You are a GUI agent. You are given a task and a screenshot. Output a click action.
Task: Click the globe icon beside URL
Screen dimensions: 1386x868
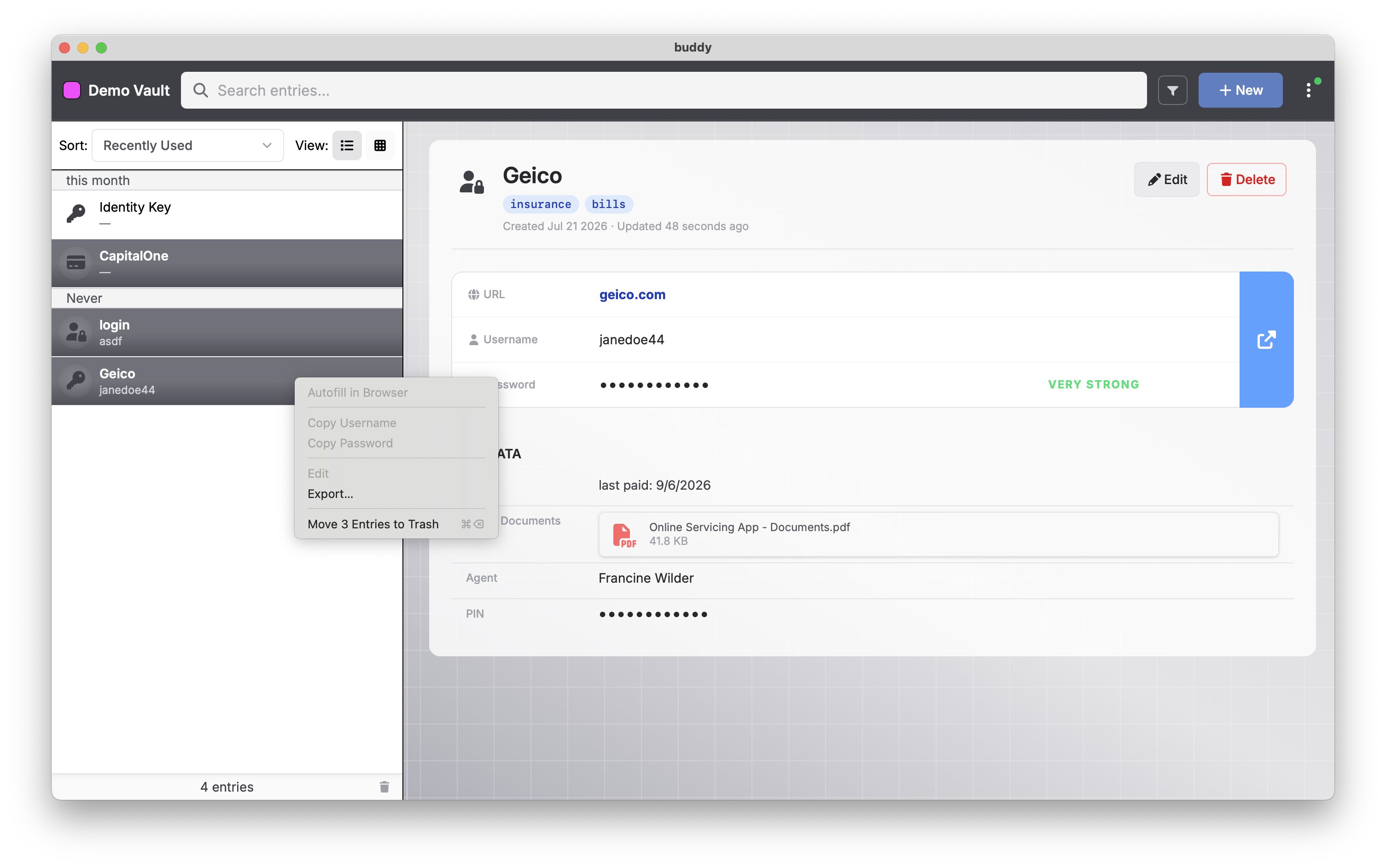[x=473, y=295]
